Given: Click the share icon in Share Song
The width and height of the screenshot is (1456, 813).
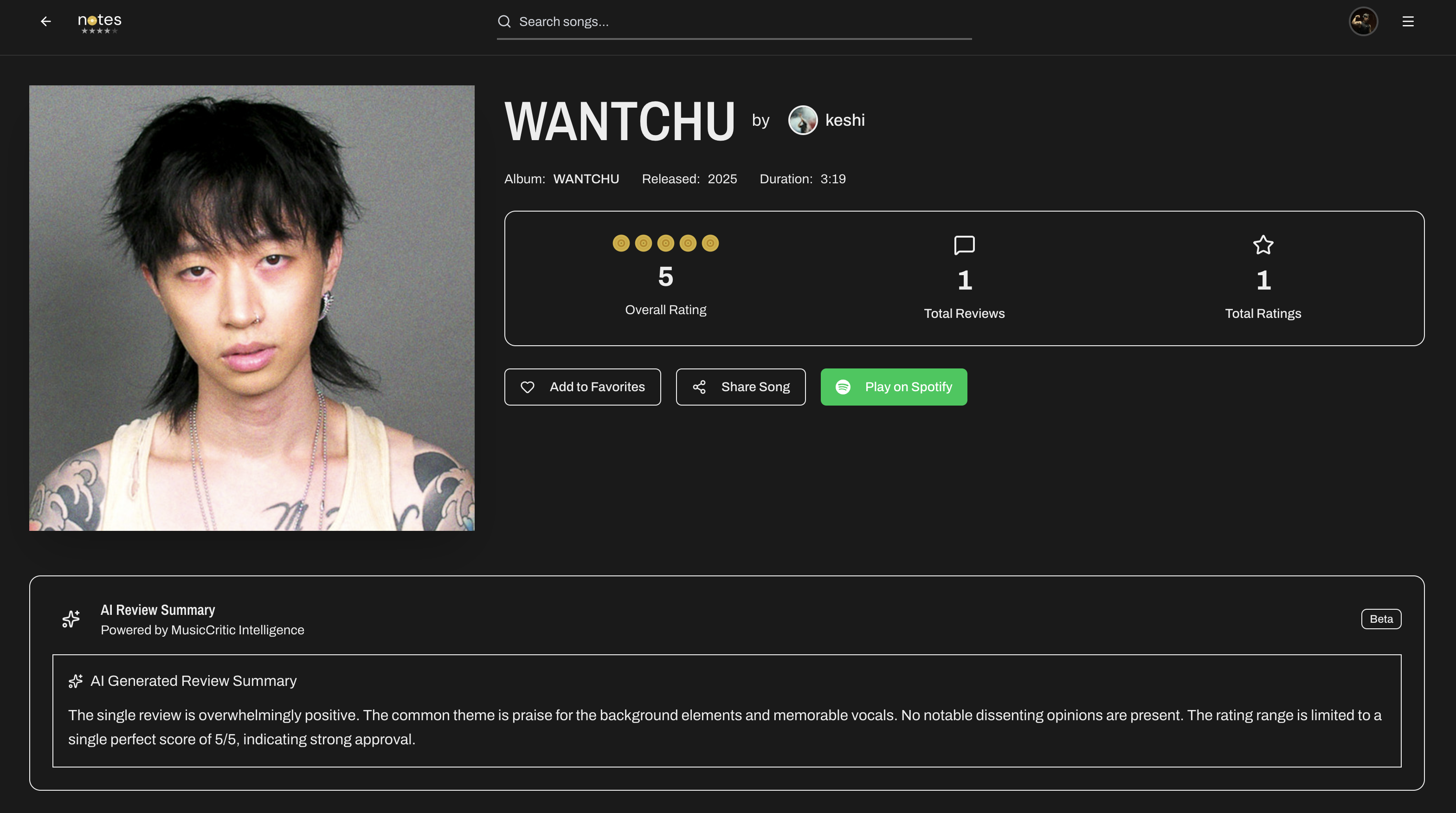Looking at the screenshot, I should [x=699, y=387].
